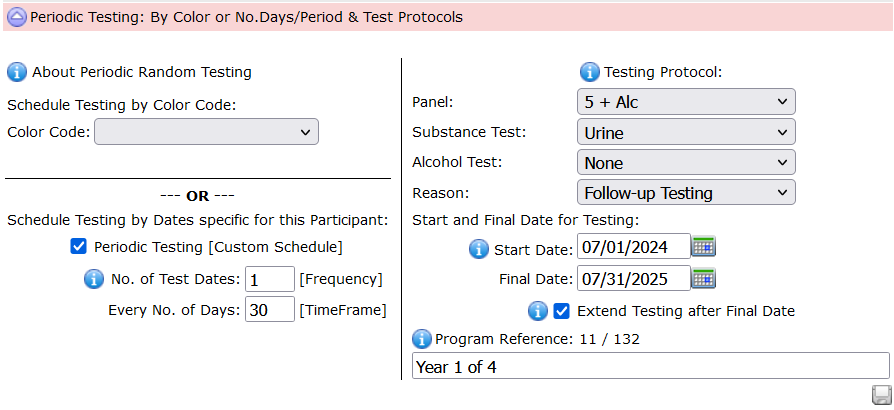Click the Every No. of Days field
The height and width of the screenshot is (410, 894).
[x=270, y=310]
